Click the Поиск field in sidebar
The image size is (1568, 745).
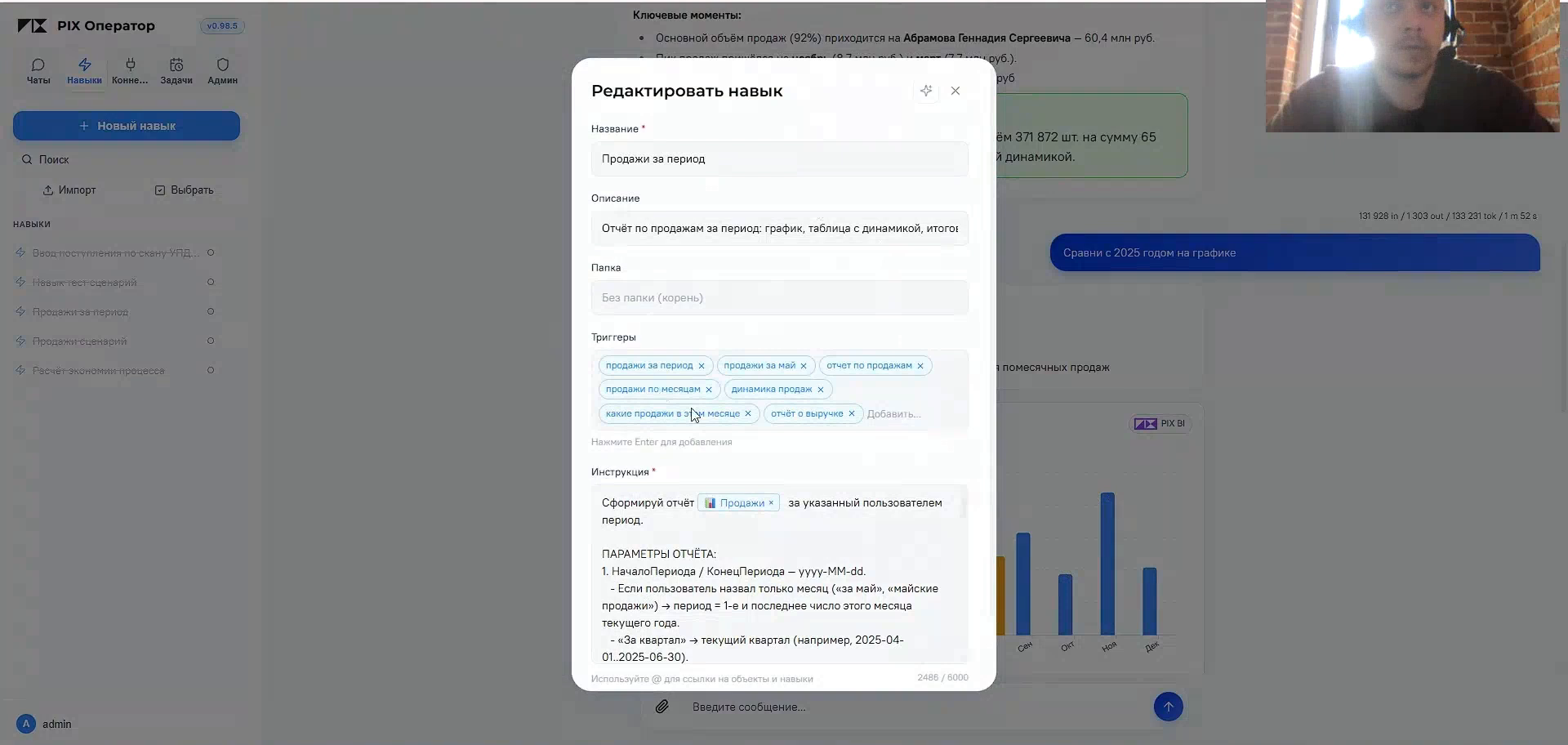coord(127,159)
